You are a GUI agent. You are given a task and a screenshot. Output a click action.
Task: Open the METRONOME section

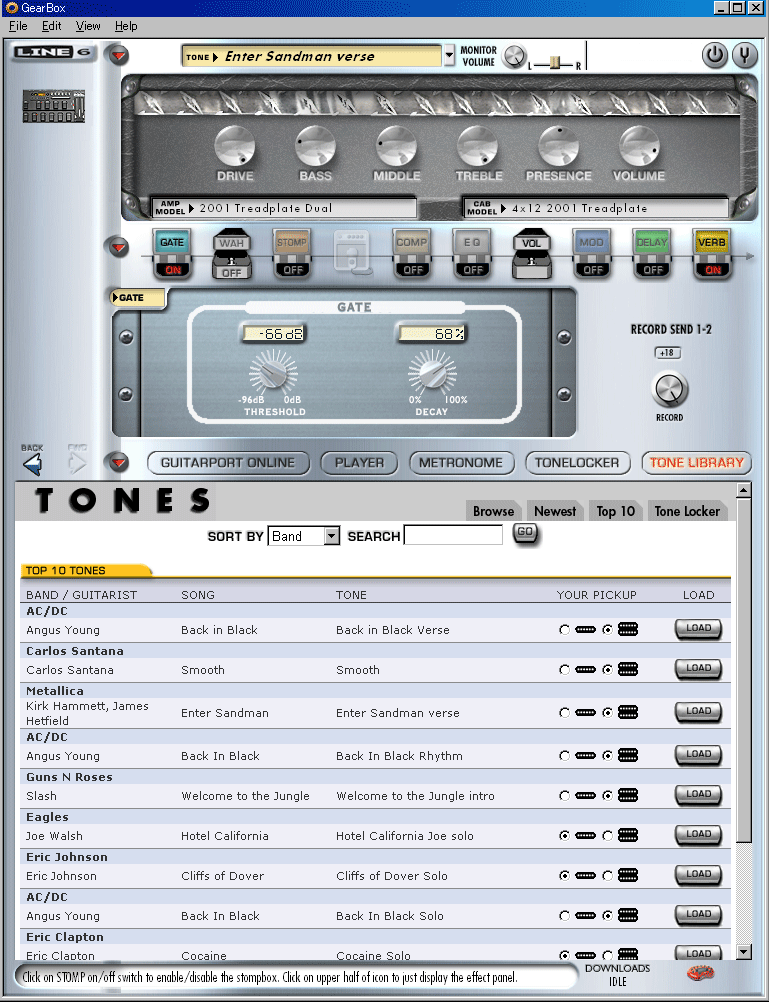click(462, 463)
